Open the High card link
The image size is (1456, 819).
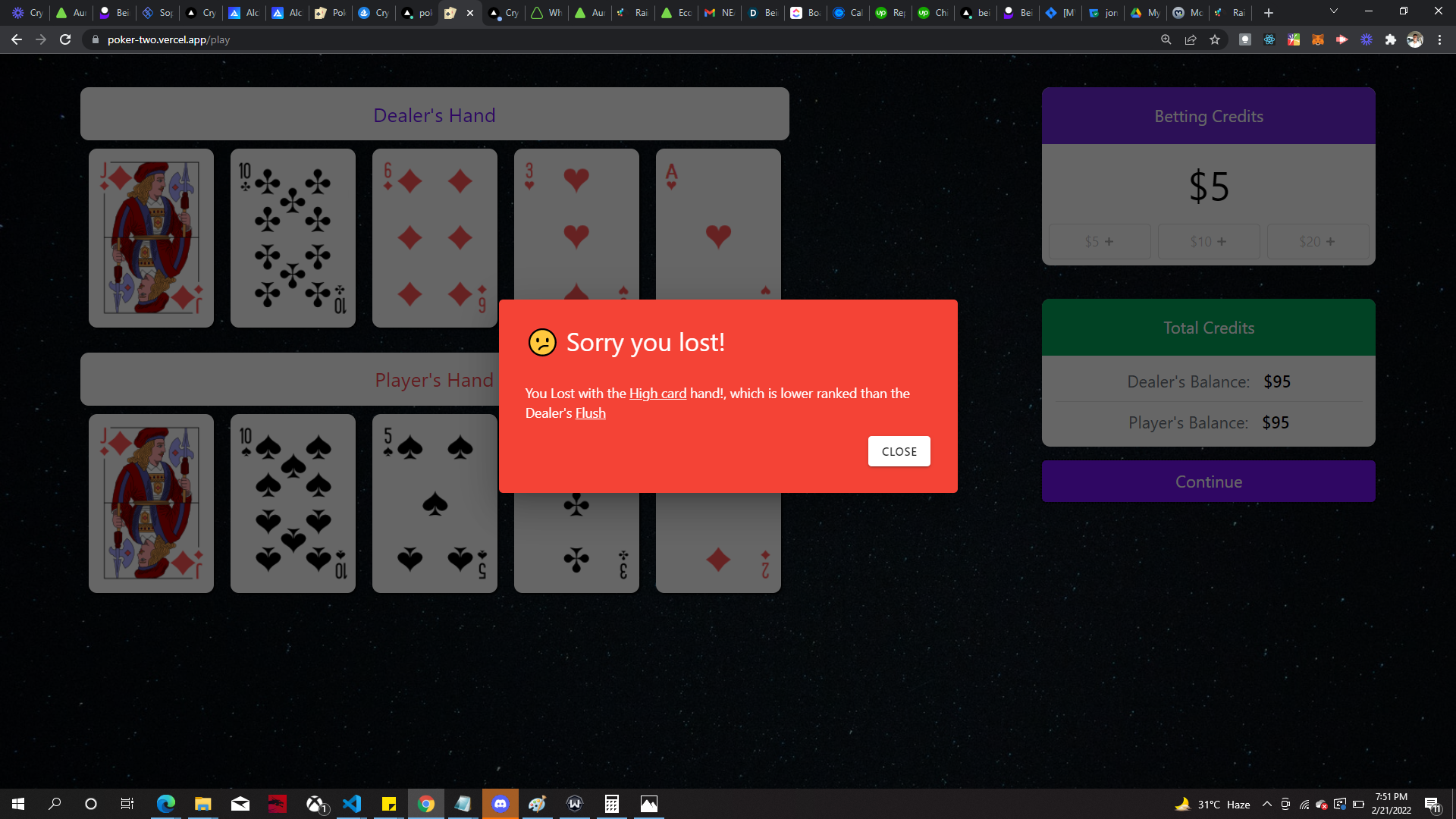pos(657,394)
